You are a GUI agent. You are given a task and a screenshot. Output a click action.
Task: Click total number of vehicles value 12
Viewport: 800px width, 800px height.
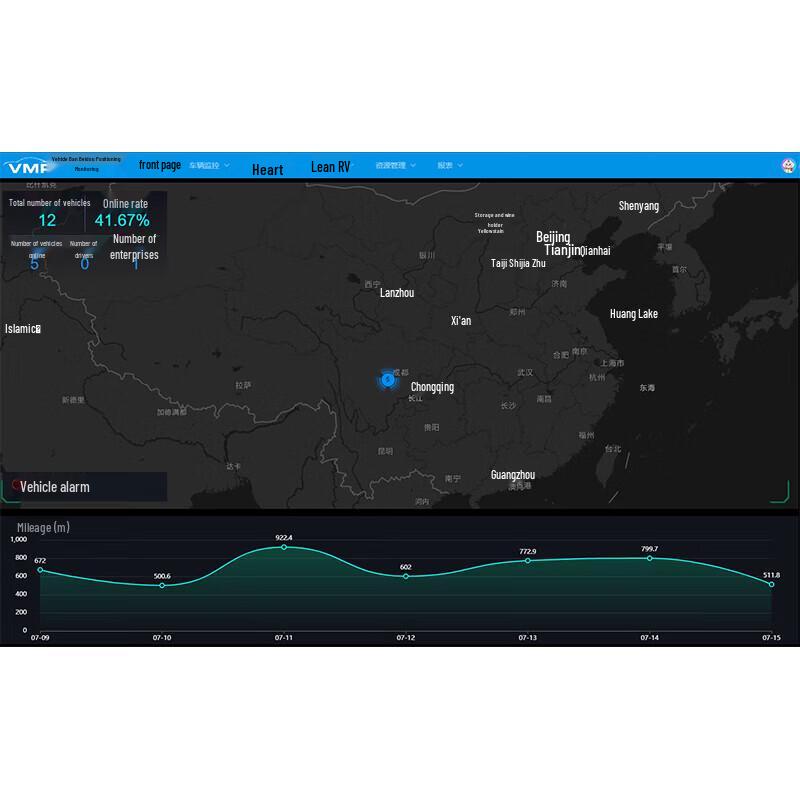click(x=47, y=220)
